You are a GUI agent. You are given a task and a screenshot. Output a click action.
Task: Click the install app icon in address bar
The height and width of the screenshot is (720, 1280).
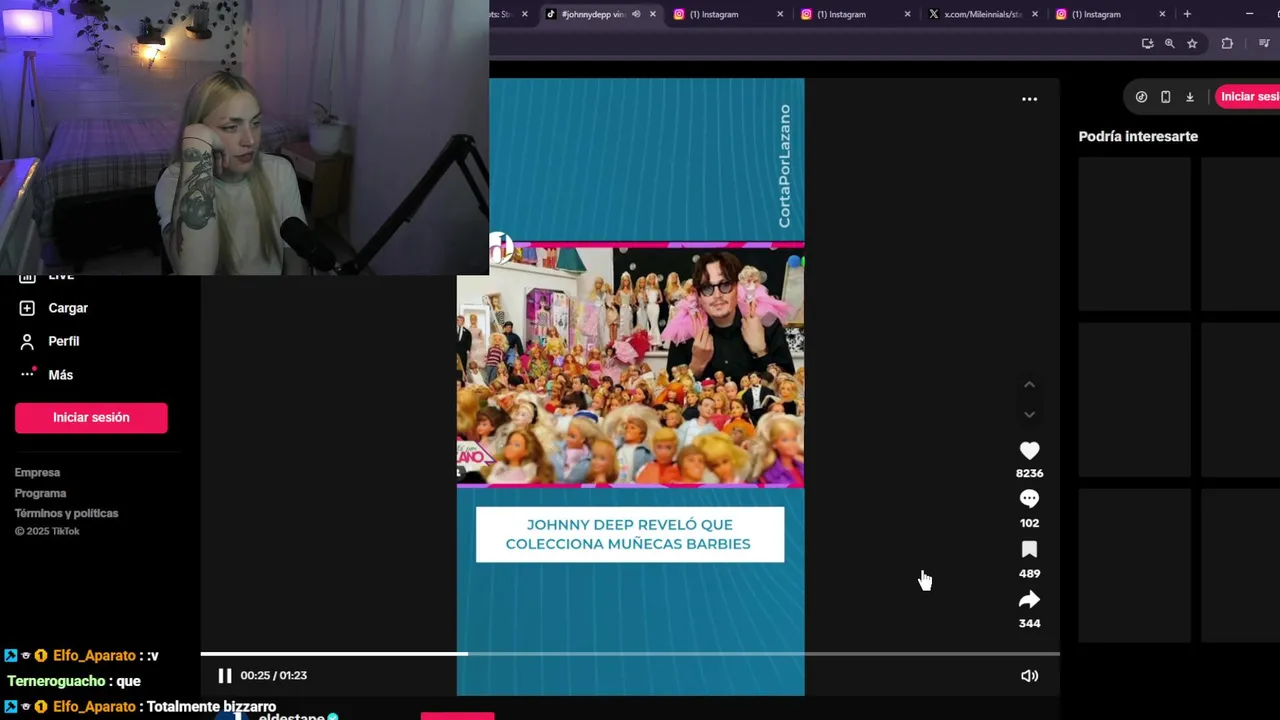(1147, 43)
